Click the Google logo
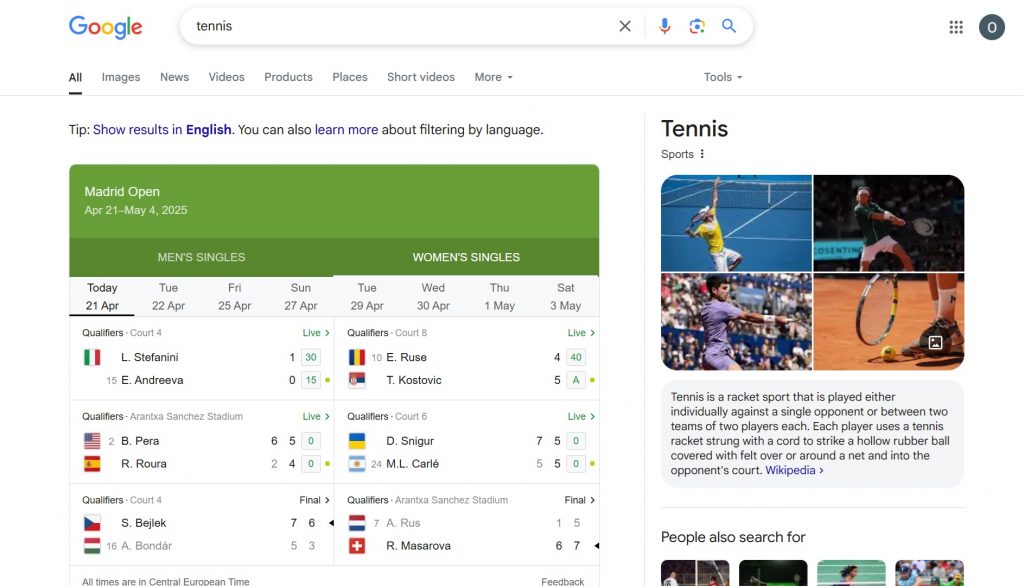1024x586 pixels. click(x=105, y=27)
